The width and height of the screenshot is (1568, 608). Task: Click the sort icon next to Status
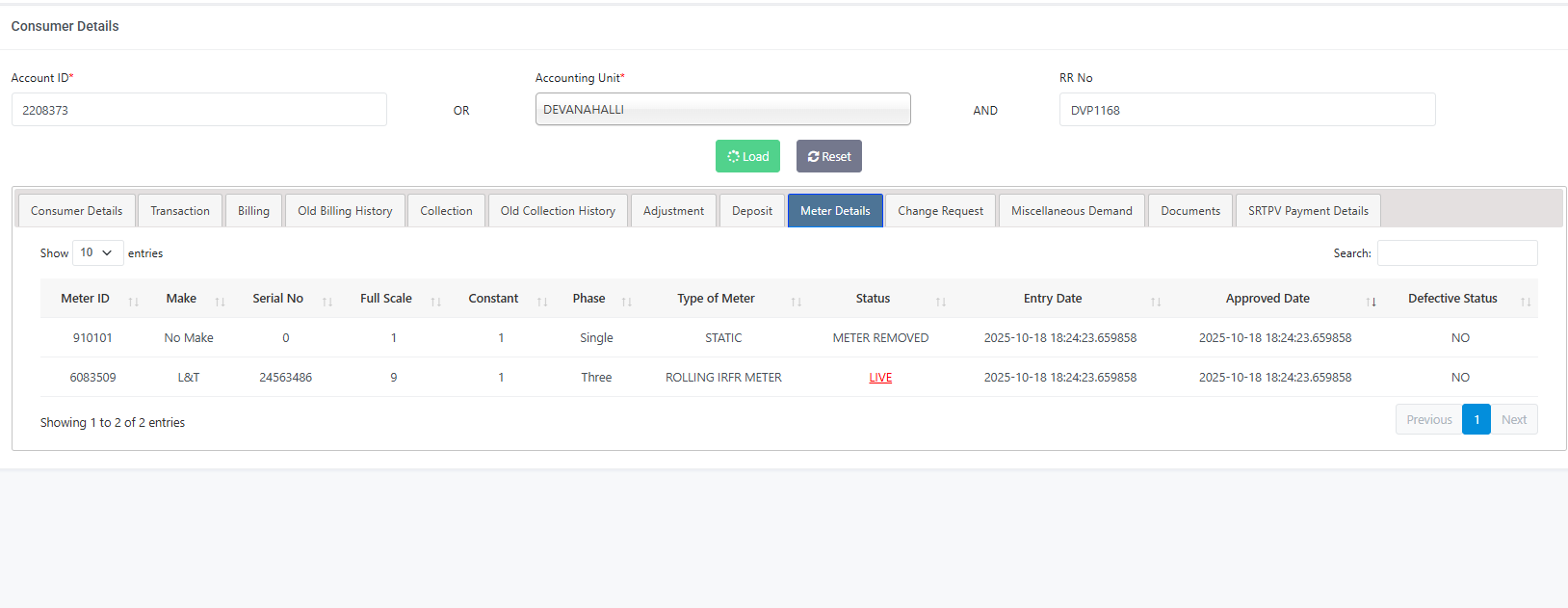click(x=941, y=302)
